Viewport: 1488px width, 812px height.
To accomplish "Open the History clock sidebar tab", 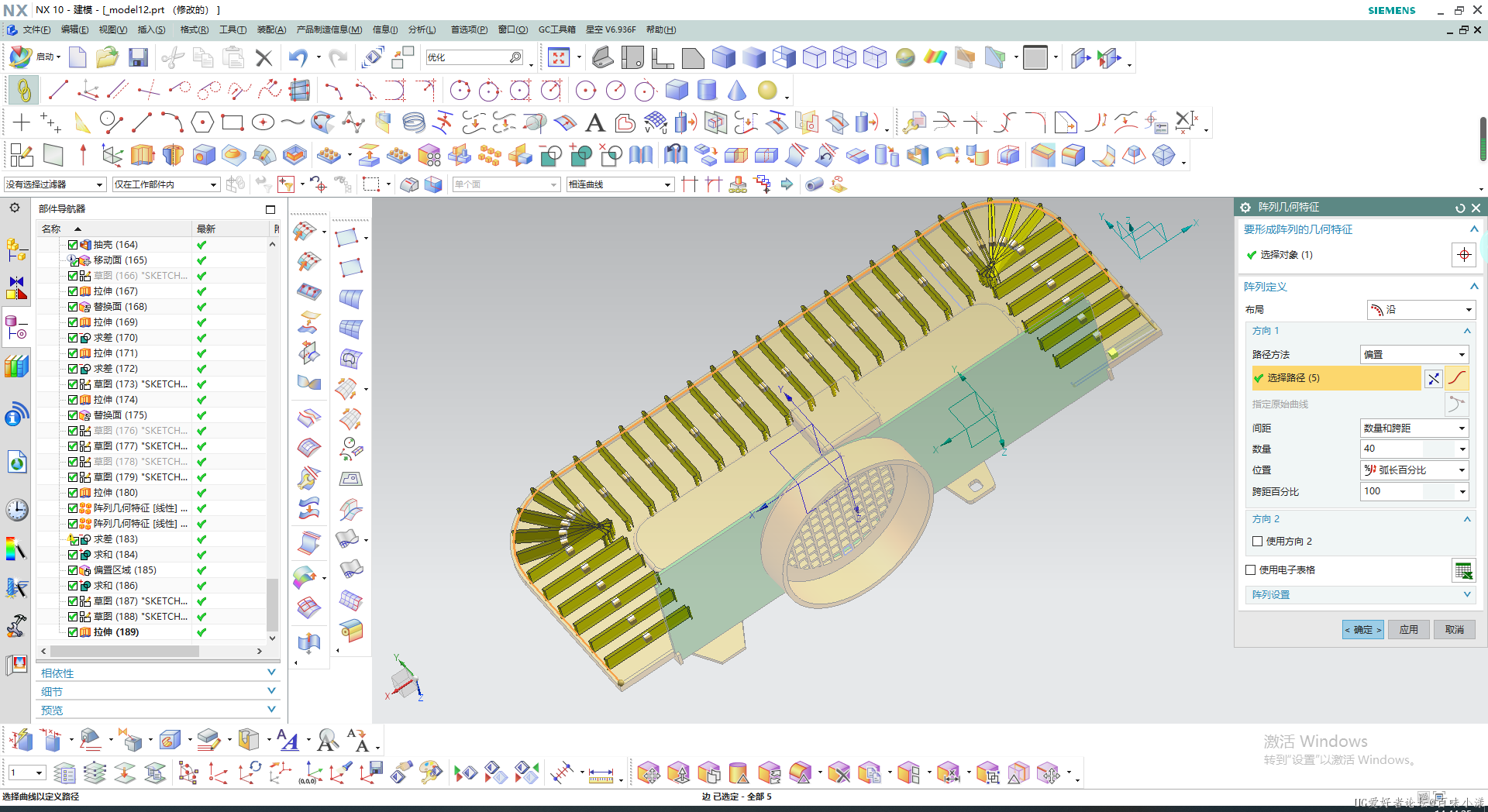I will click(16, 510).
